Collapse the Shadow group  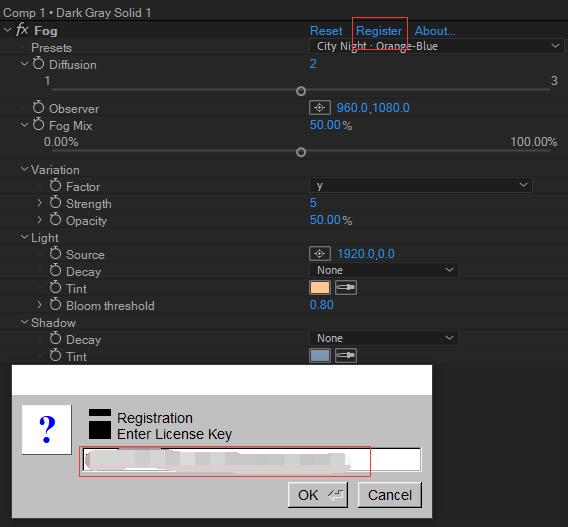coord(24,322)
